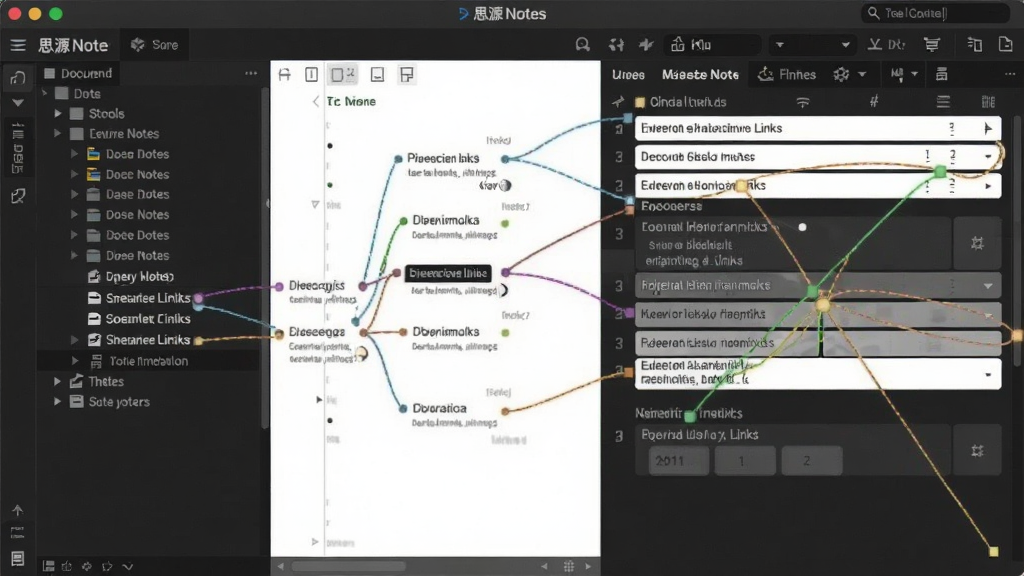Click the pin icon beside Cindal header
The image size is (1024, 576).
(x=618, y=102)
